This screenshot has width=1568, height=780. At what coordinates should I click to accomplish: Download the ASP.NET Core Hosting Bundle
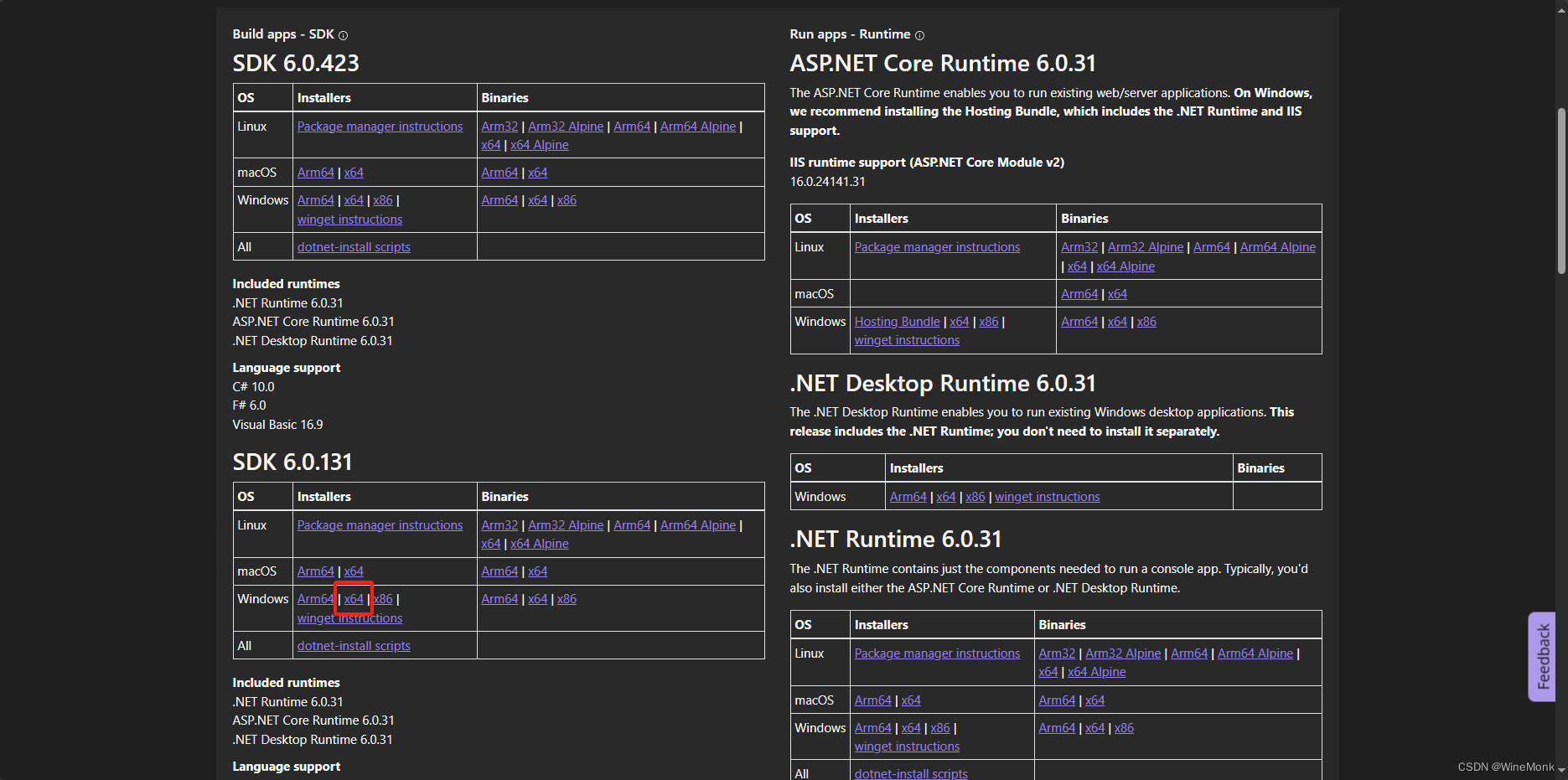[x=898, y=322]
